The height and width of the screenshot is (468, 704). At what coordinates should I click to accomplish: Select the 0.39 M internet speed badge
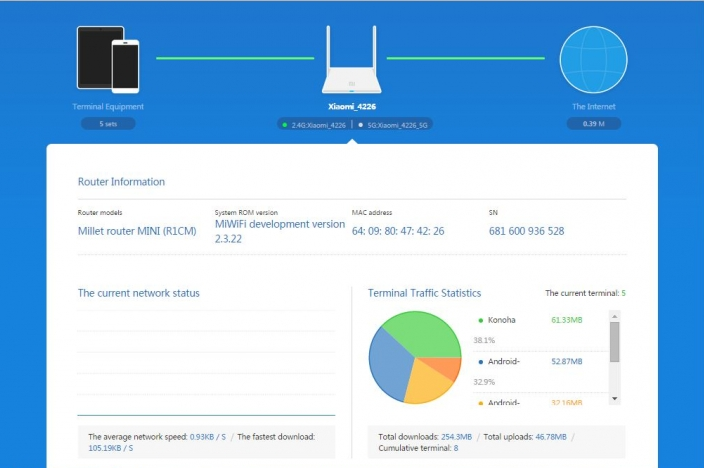point(594,124)
